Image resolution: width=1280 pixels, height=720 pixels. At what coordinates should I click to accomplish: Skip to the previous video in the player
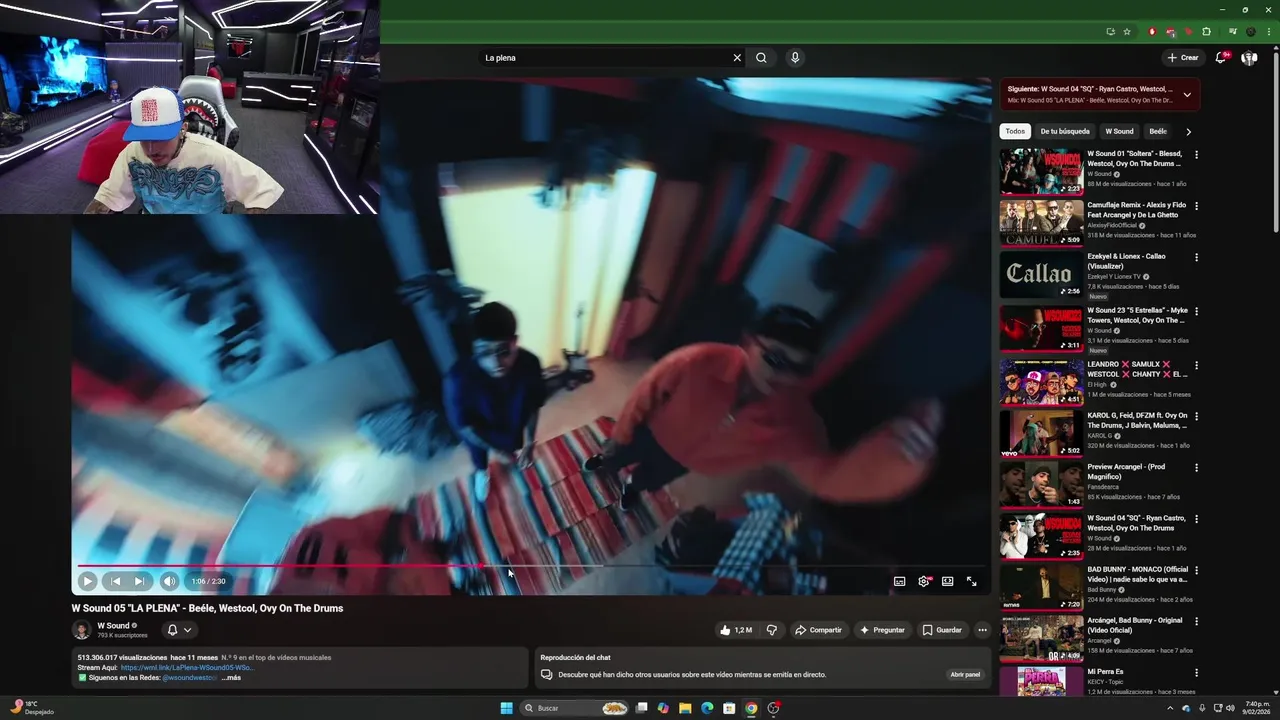tap(115, 581)
